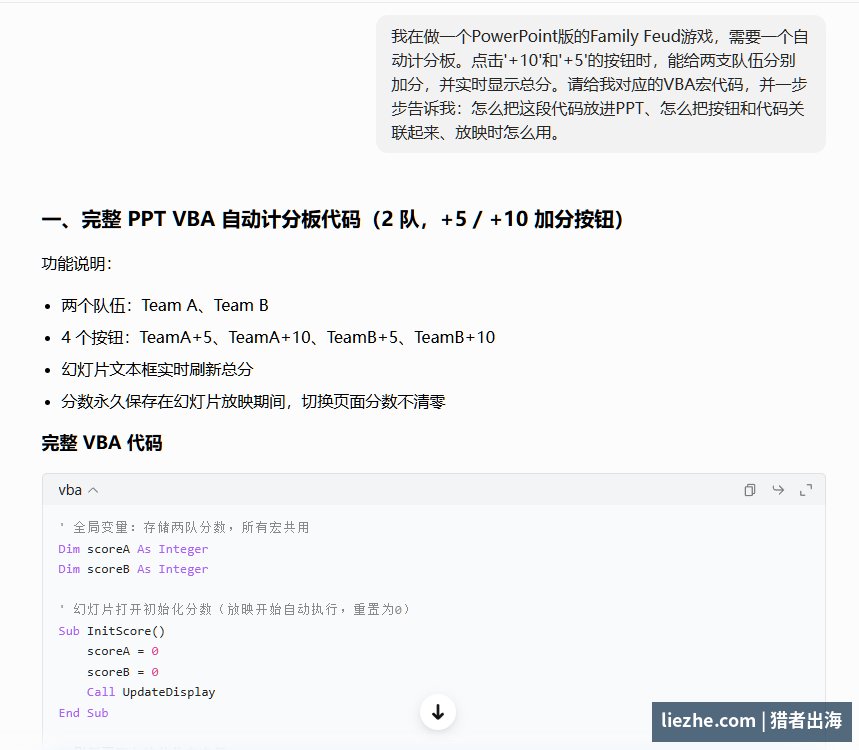The image size is (859, 750).
Task: Click the share arrow icon on code block
Action: click(778, 490)
